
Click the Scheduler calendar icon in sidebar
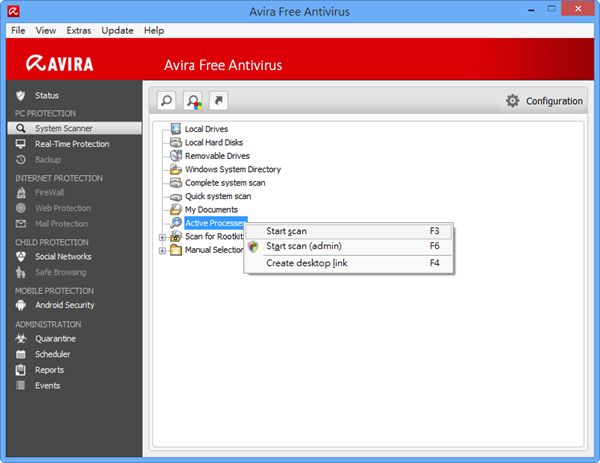click(21, 354)
